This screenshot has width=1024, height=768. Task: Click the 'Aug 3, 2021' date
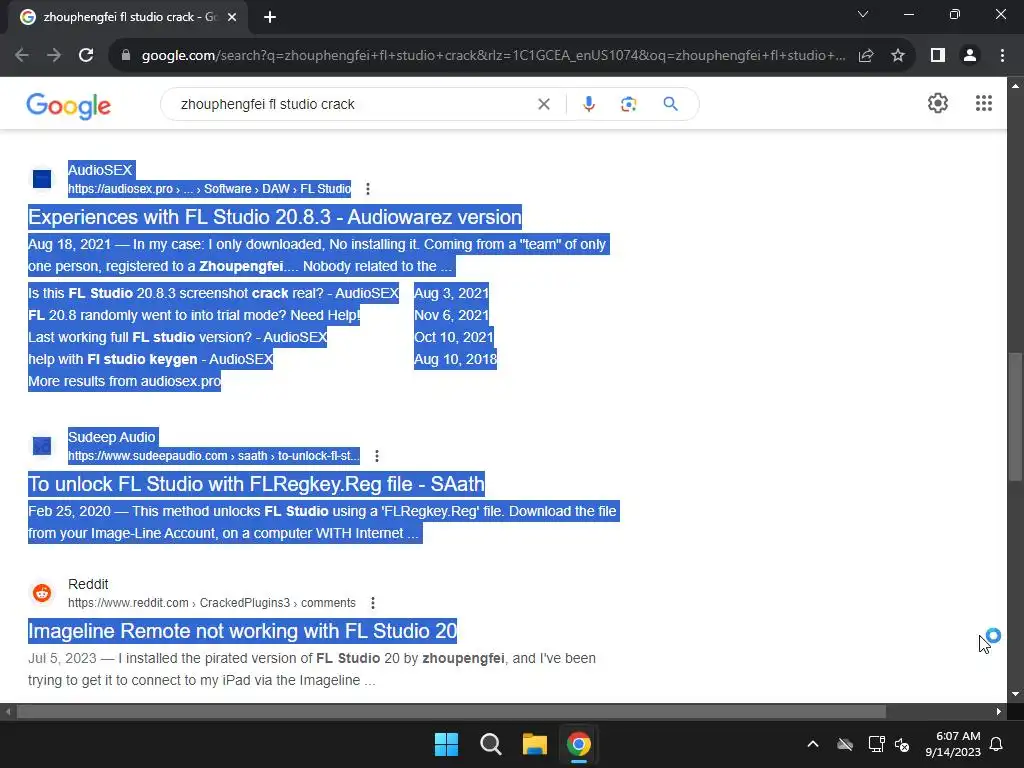[x=451, y=293]
